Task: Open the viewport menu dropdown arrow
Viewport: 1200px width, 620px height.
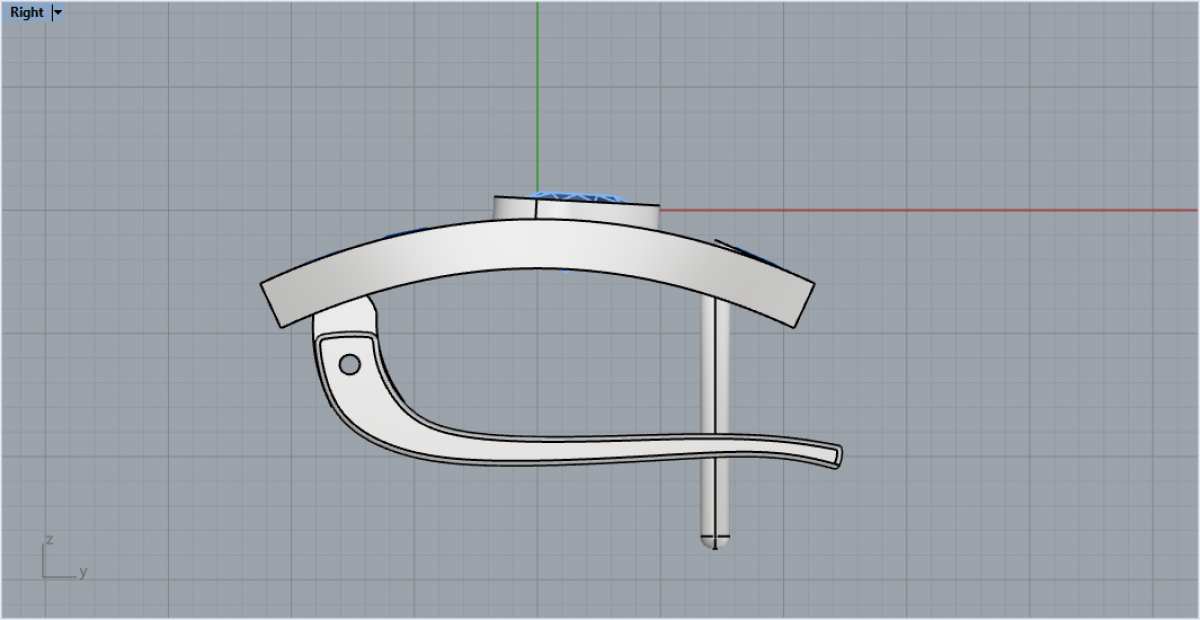Action: point(57,13)
